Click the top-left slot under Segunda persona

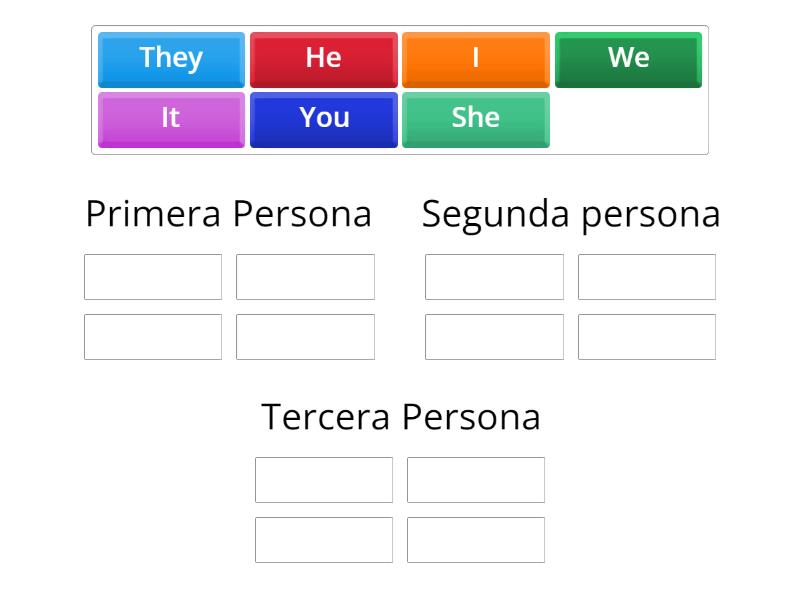(493, 277)
